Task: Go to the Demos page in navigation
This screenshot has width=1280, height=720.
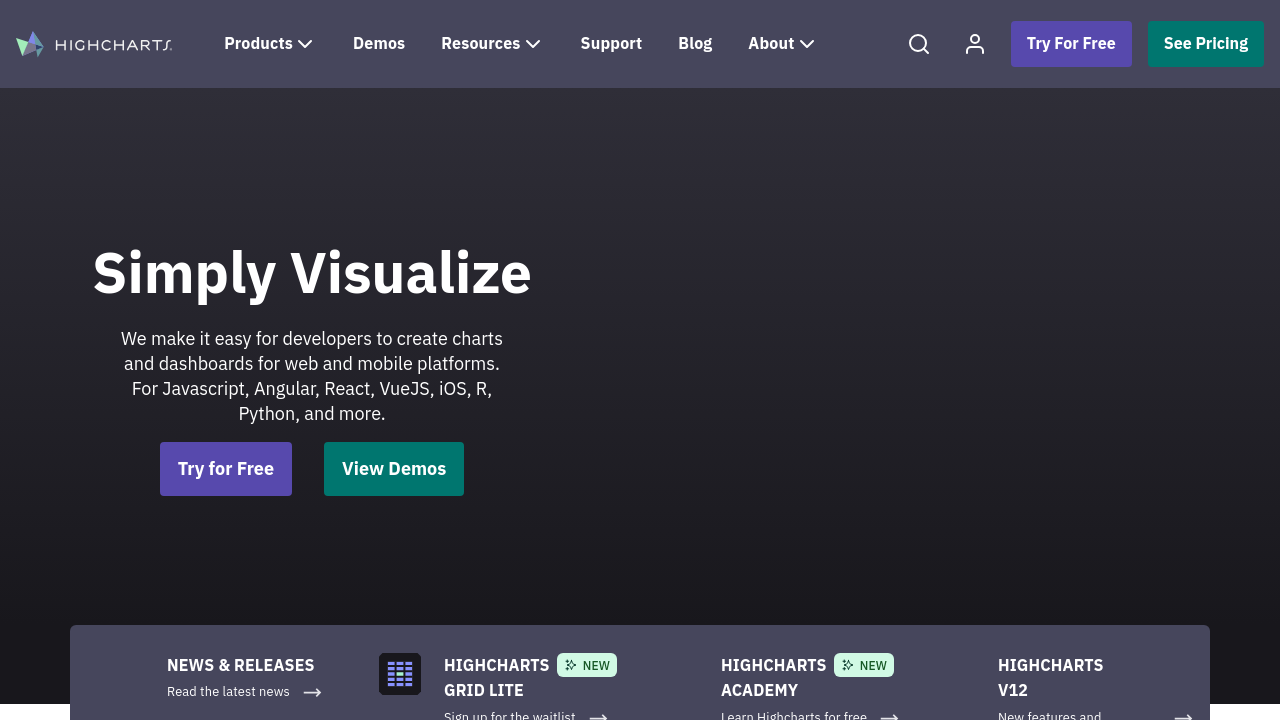Action: pos(379,44)
